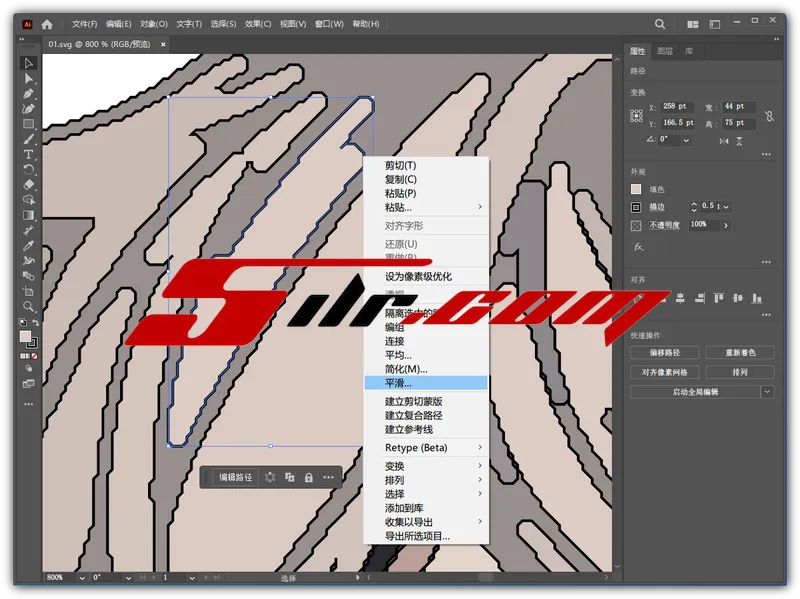Close the 01.svg document tab
Viewport: 800px width, 599px height.
click(x=163, y=44)
